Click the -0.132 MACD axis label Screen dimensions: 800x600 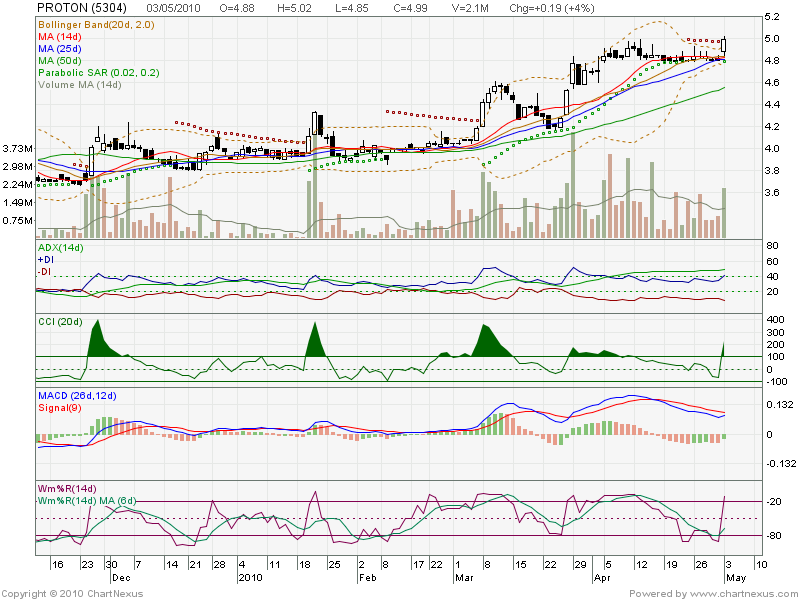[x=781, y=463]
